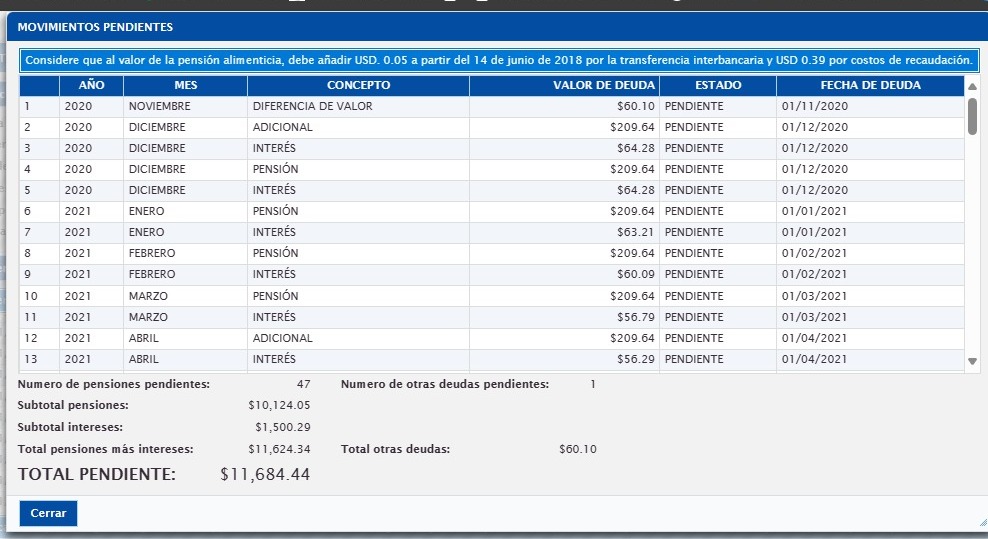Click PENDIENTE status in row 3
Image resolution: width=988 pixels, height=539 pixels.
coord(694,148)
